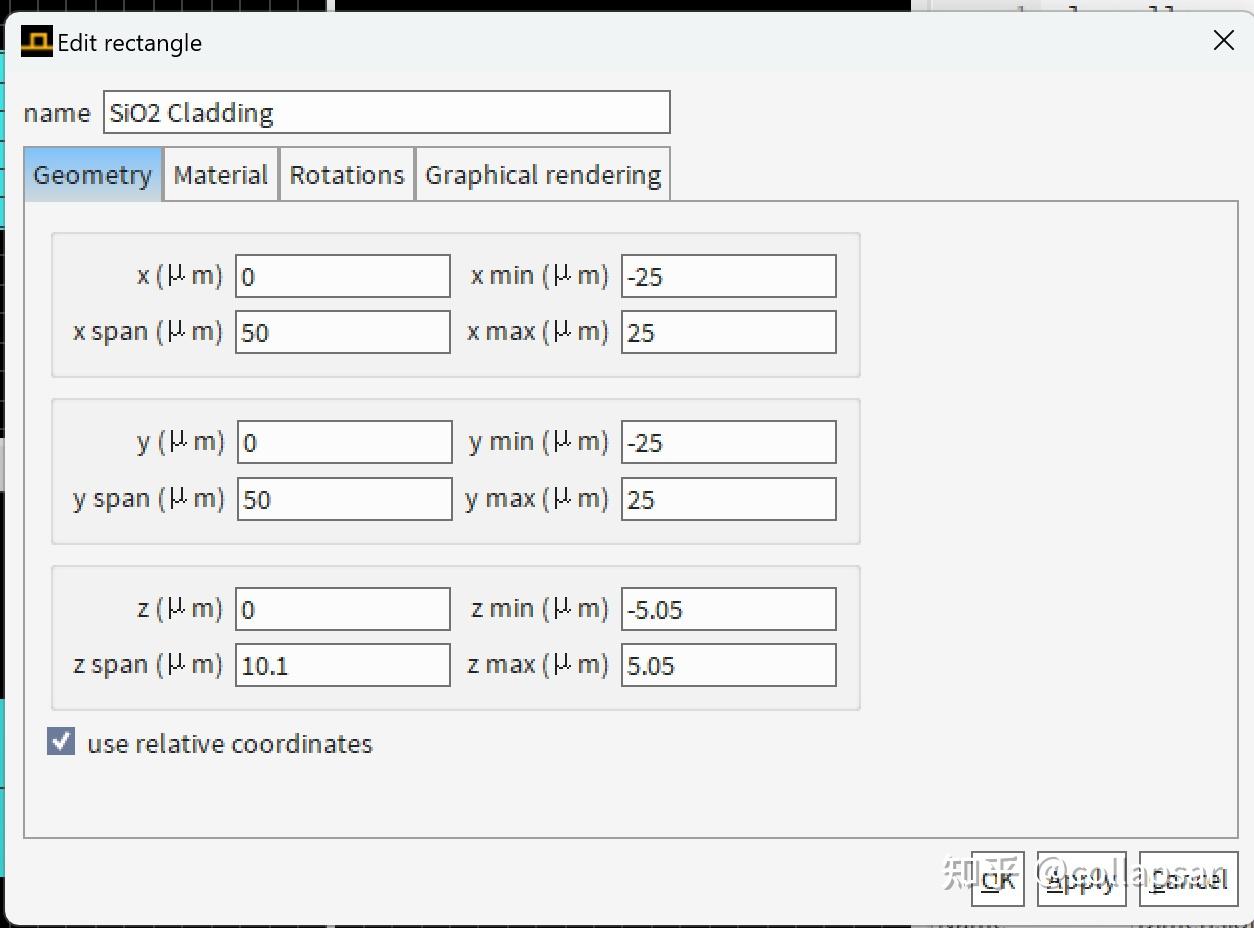Toggle the use relative coordinates checkbox
The height and width of the screenshot is (928, 1254).
coord(60,741)
